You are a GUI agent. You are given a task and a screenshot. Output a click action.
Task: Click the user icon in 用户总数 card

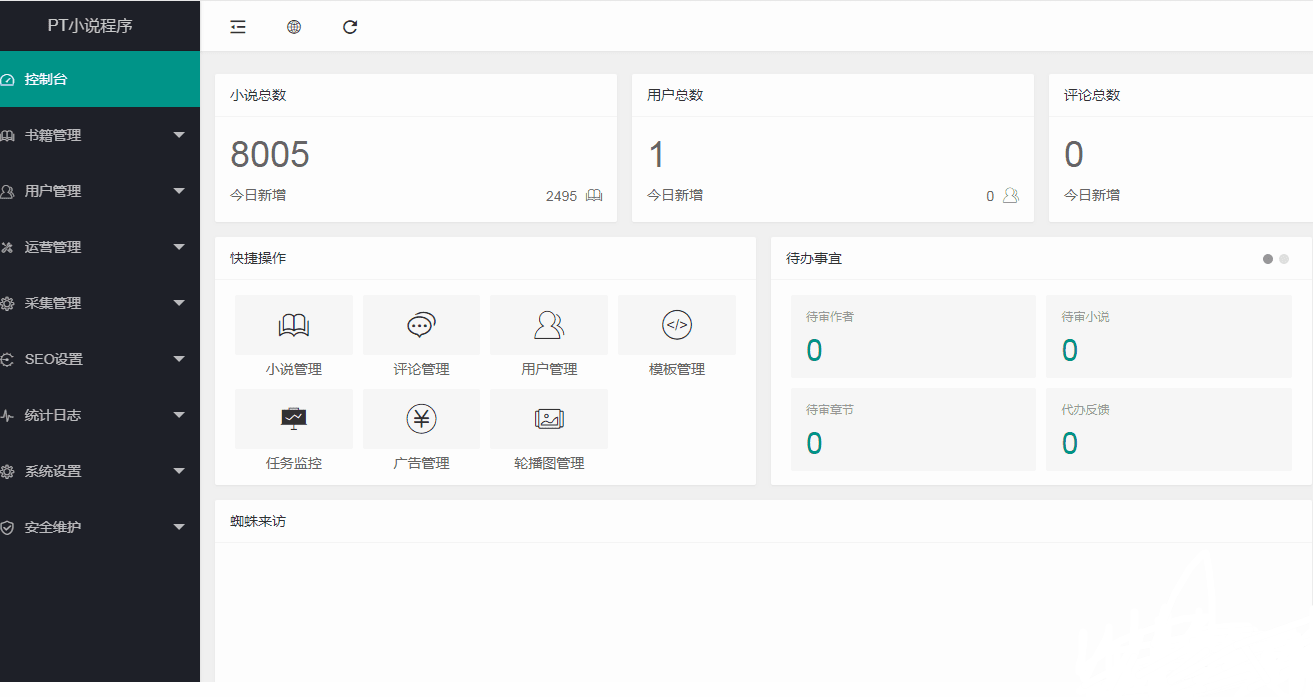1010,196
